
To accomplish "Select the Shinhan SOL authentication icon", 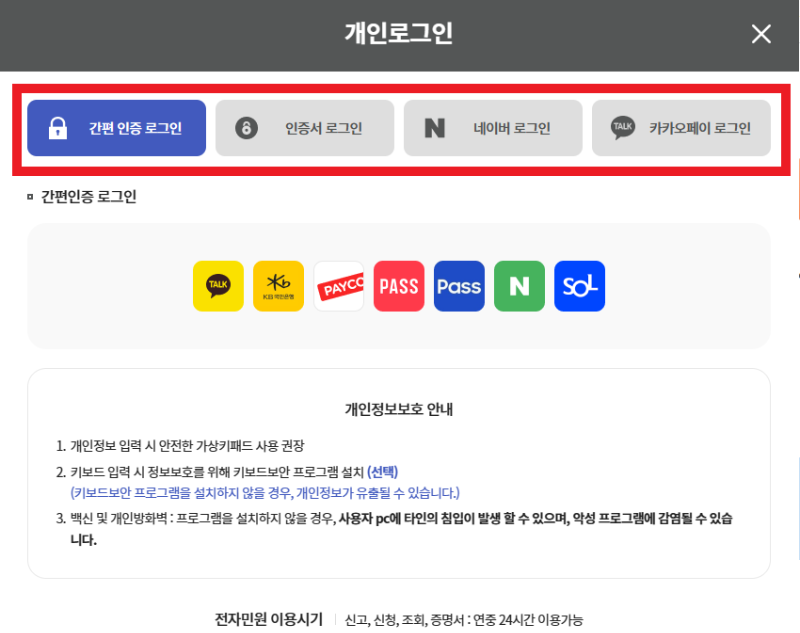I will [x=579, y=286].
